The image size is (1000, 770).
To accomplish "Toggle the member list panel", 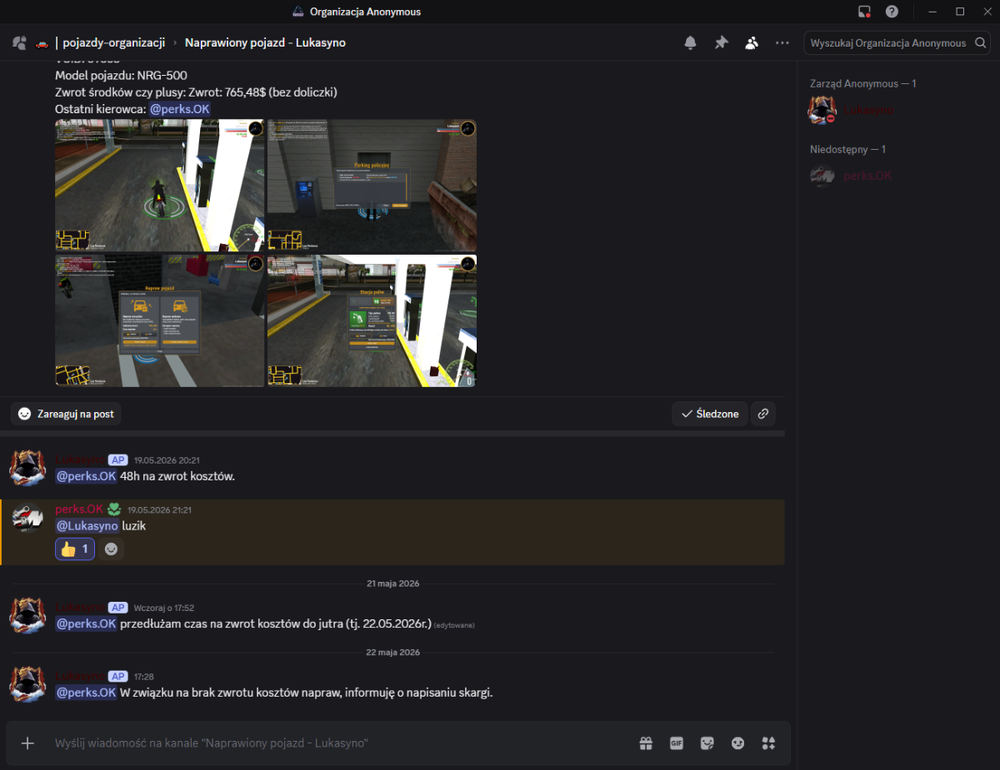I will click(752, 43).
